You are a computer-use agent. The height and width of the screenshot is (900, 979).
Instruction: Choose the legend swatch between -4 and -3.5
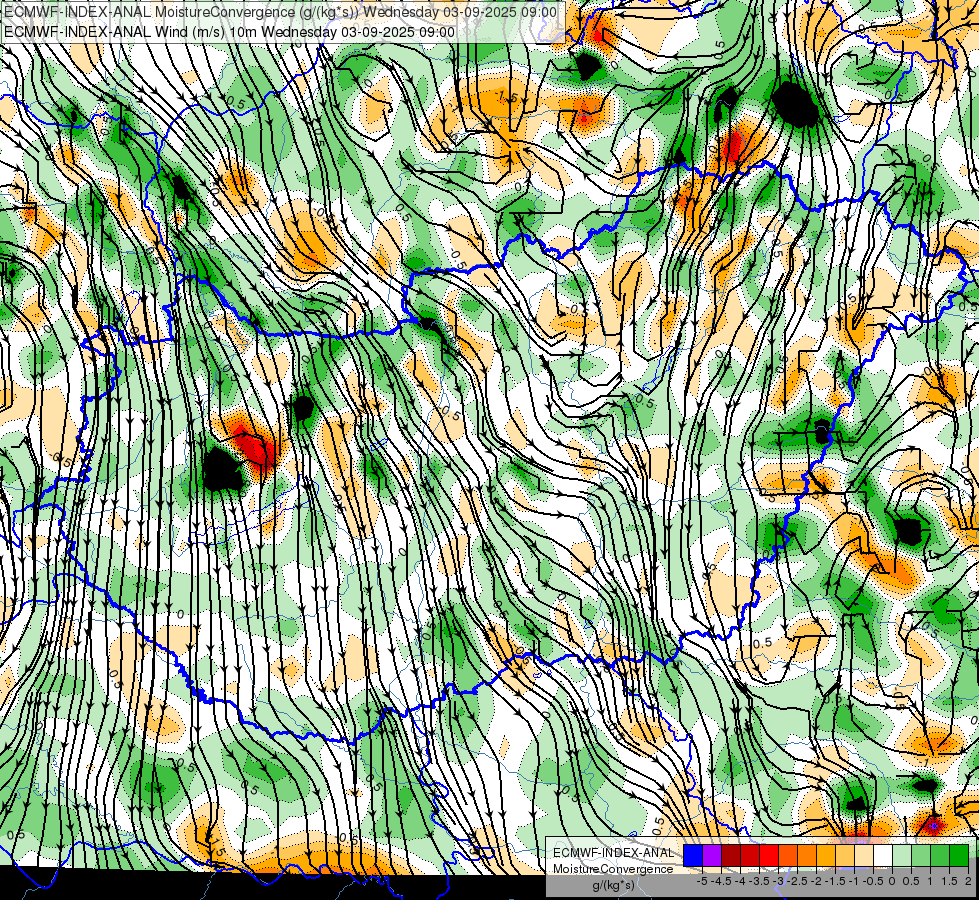click(750, 855)
